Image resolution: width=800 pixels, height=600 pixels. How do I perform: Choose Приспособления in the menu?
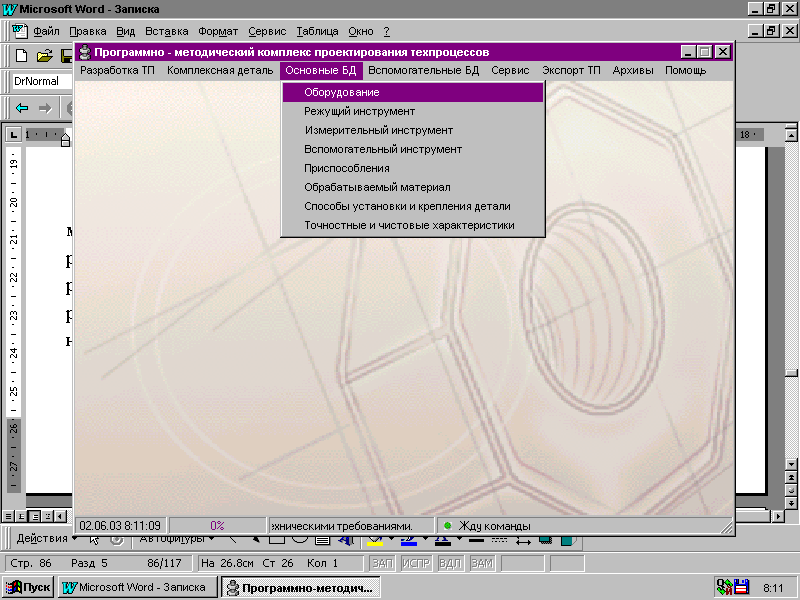413,168
